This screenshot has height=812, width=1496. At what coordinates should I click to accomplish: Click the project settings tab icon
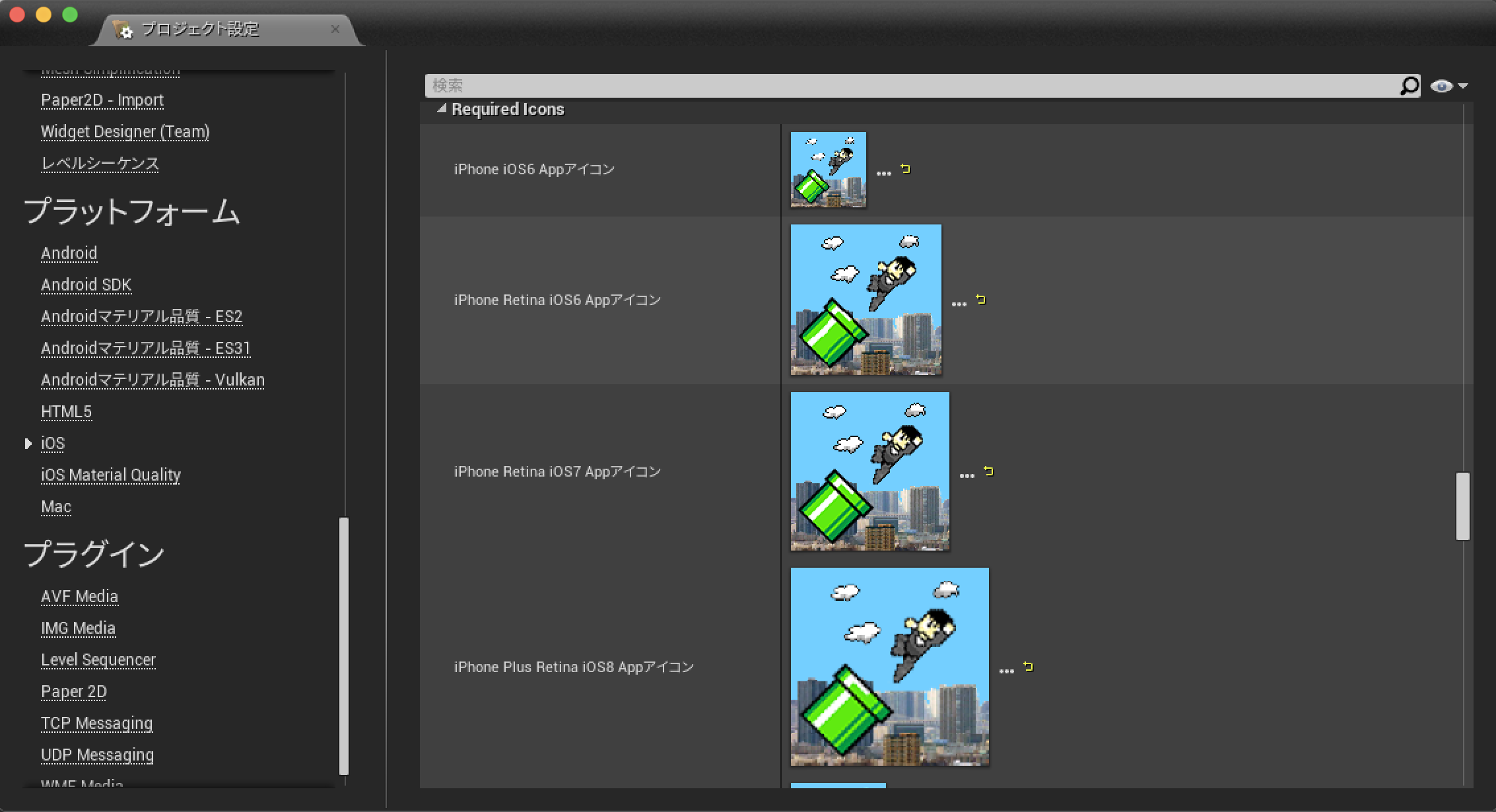(123, 29)
